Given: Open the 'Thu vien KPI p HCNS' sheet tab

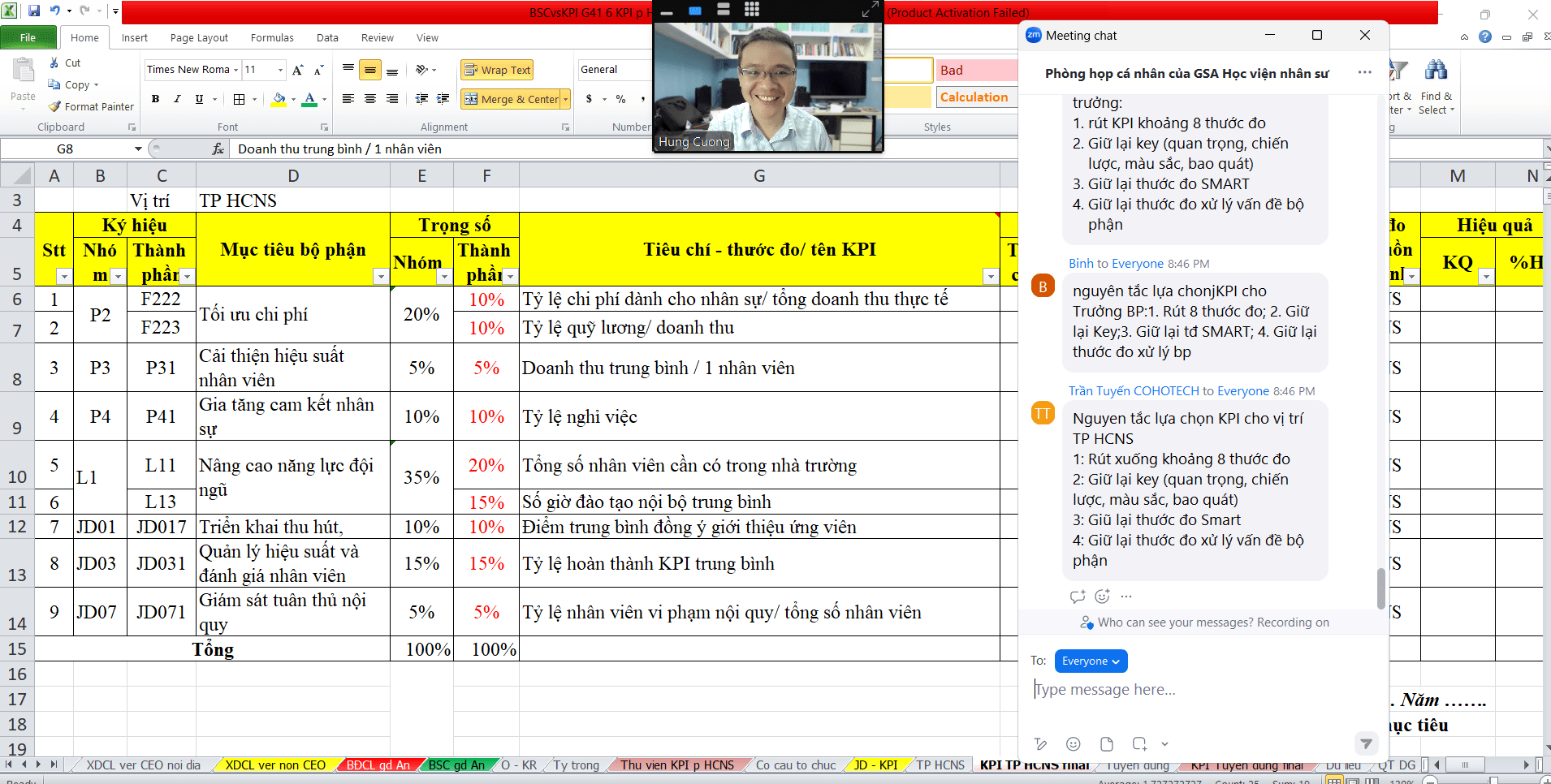Looking at the screenshot, I should click(x=677, y=765).
